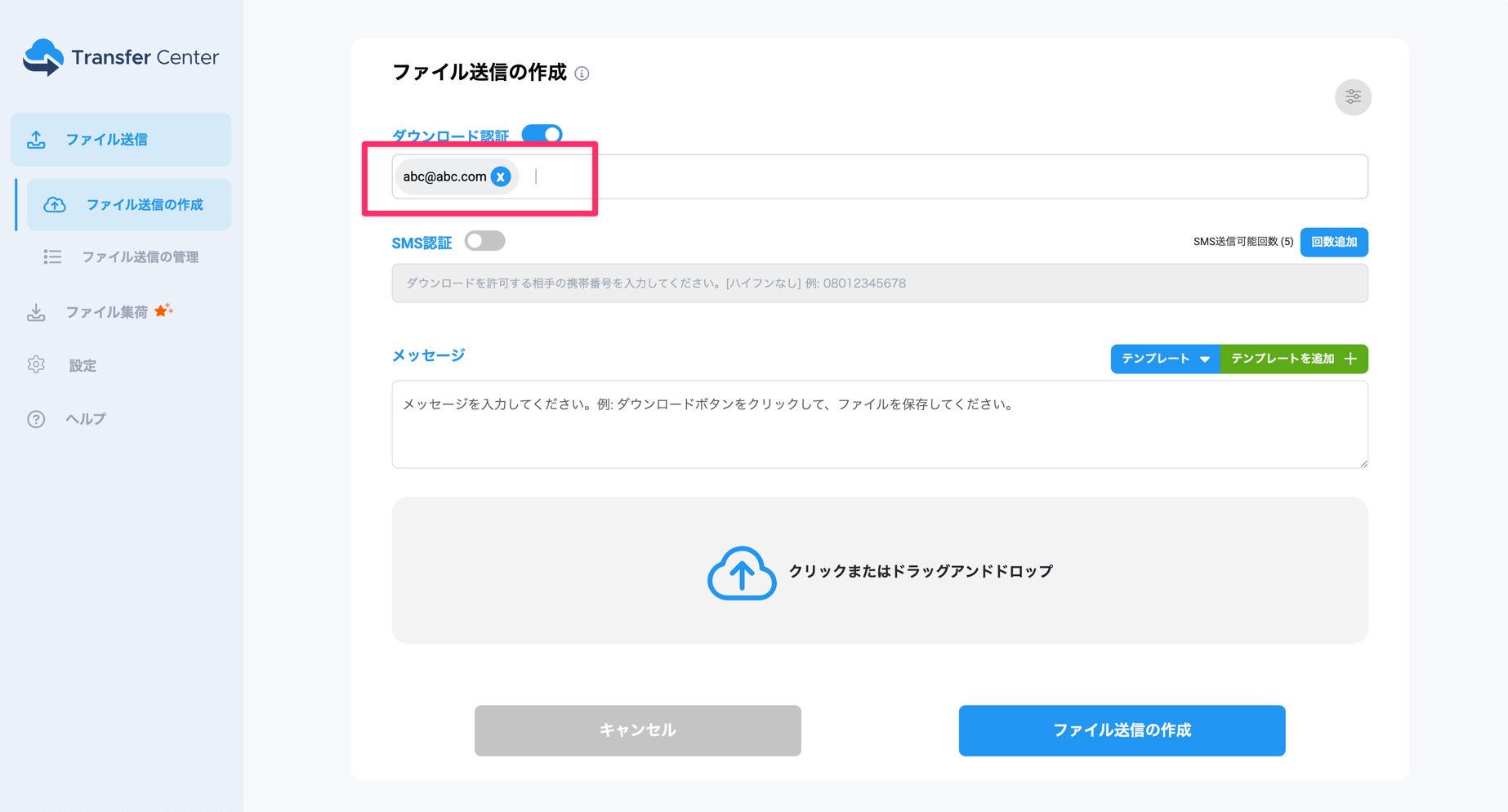Click the info icon beside the page title
This screenshot has height=812, width=1508.
pos(582,74)
